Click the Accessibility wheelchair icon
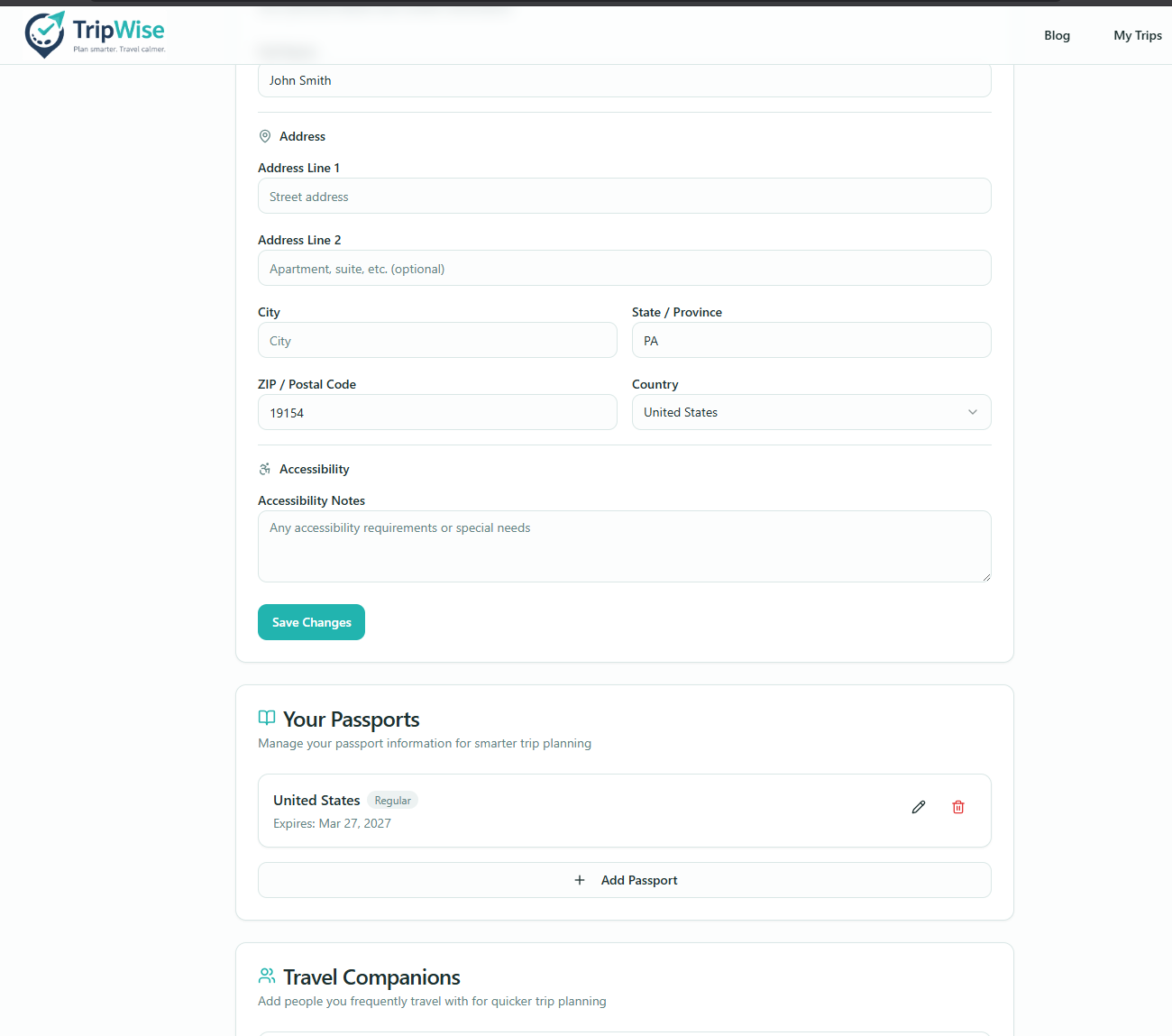The image size is (1172, 1036). click(265, 469)
